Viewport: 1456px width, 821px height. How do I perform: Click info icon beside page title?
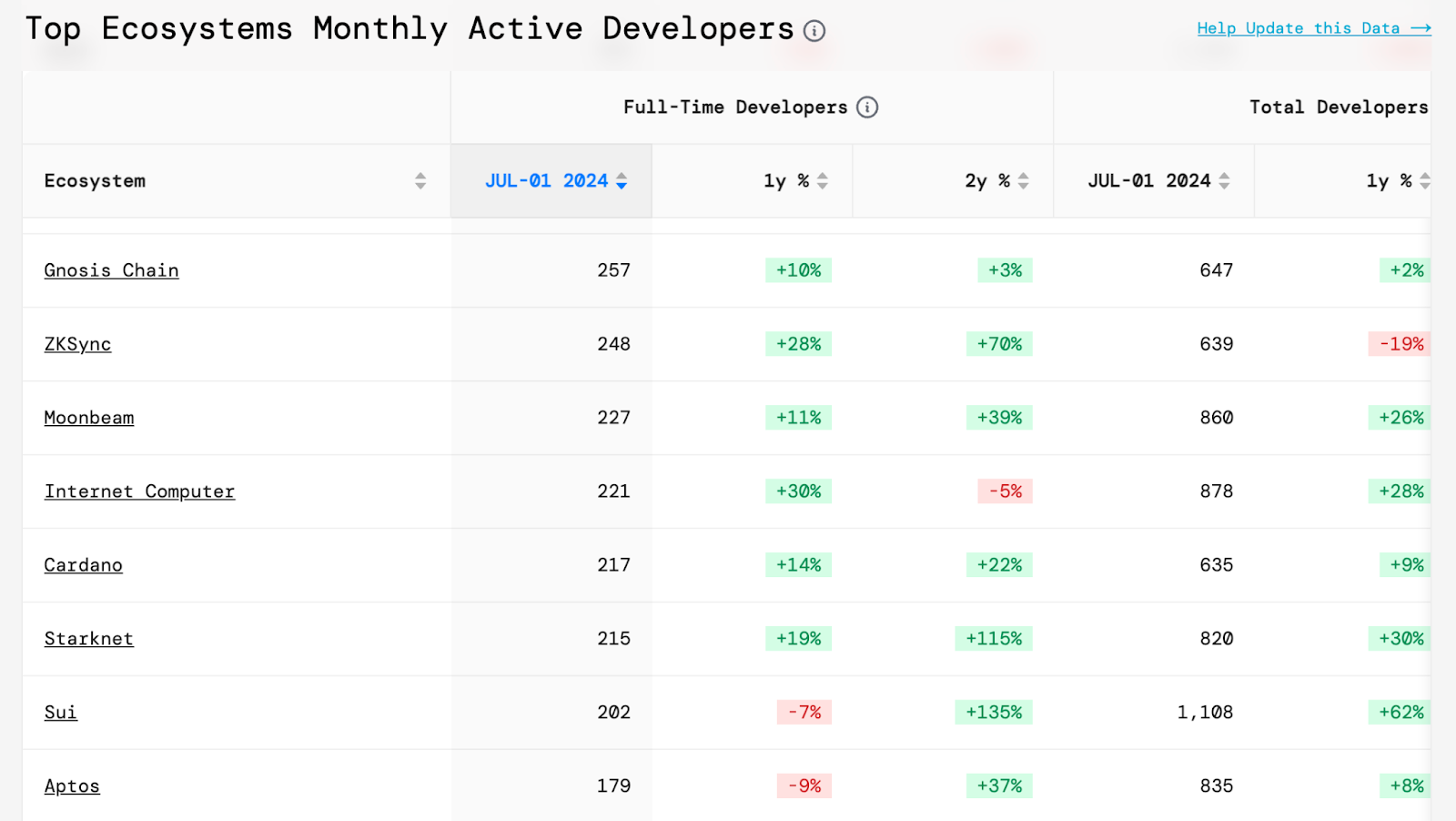(814, 31)
